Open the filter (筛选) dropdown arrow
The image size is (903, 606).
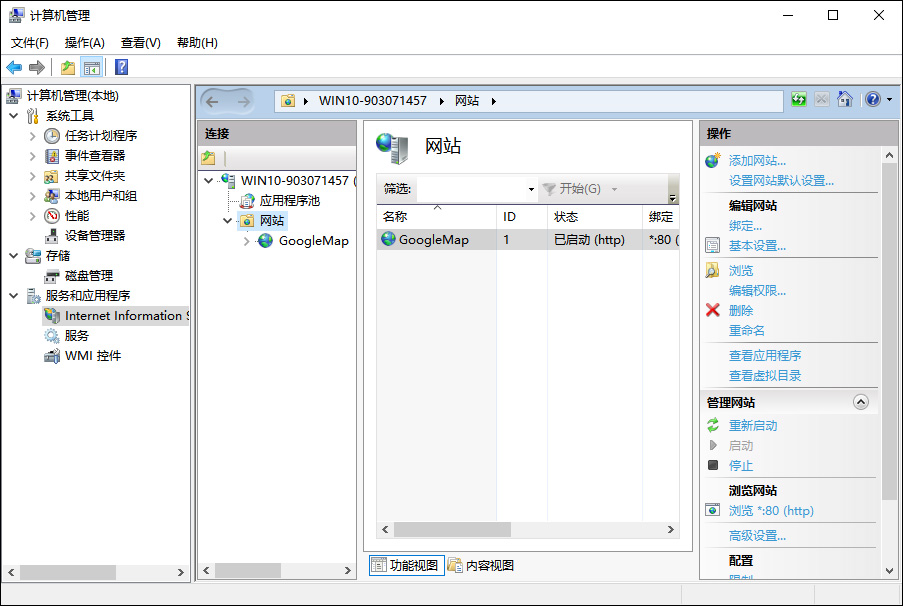[x=531, y=189]
